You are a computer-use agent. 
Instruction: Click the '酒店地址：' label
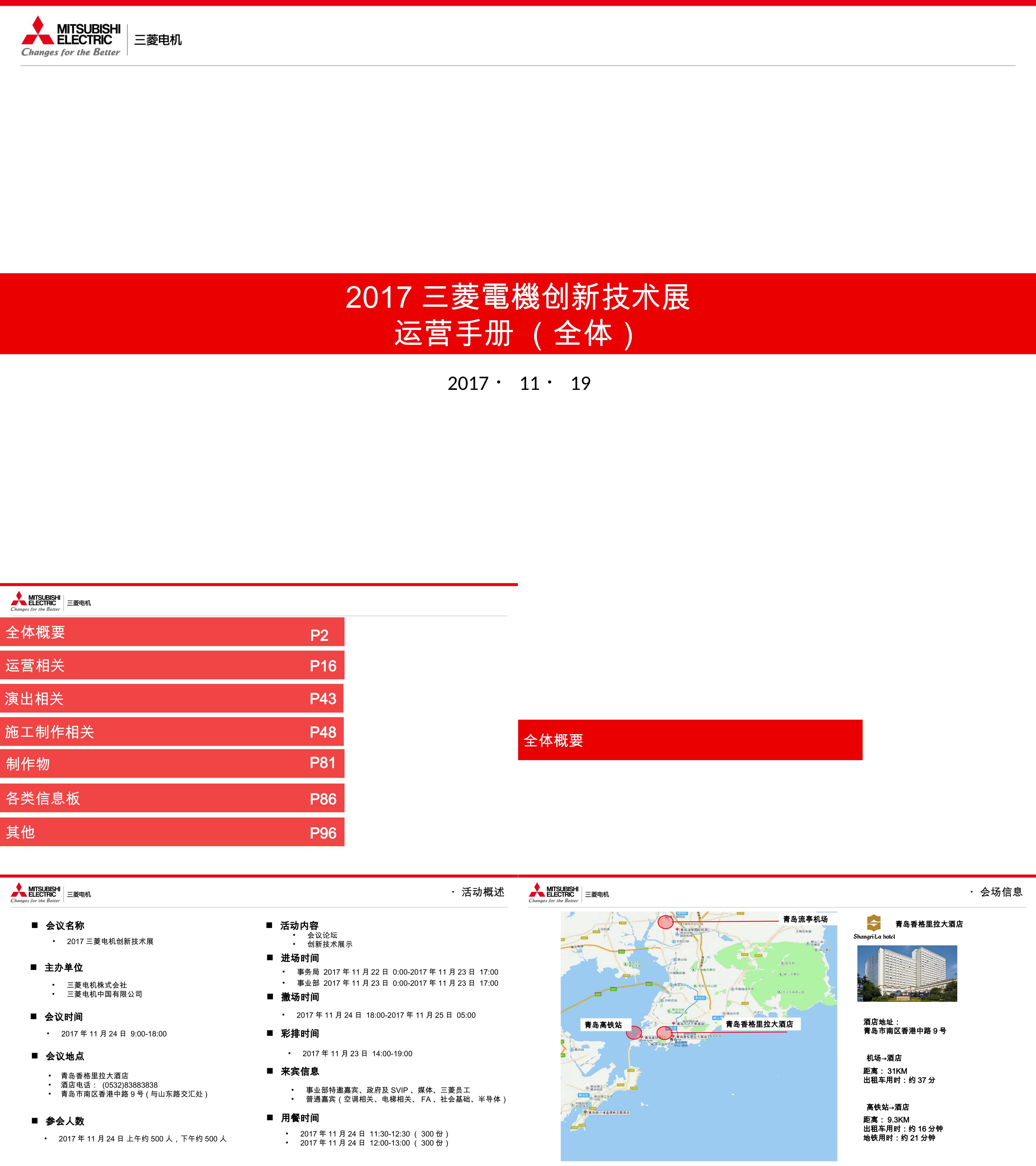881,1022
